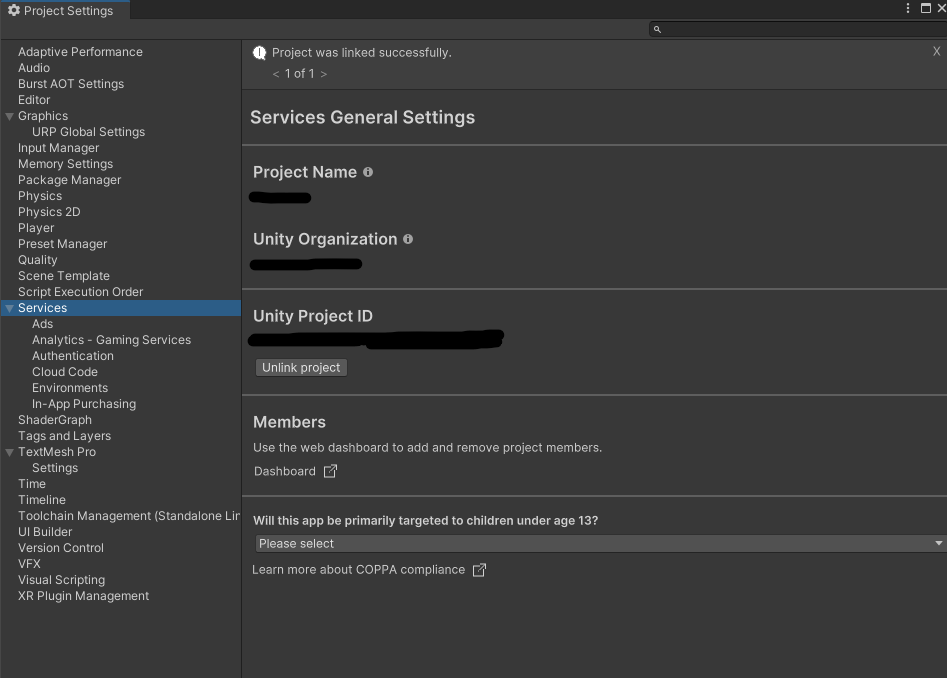Open the three-dot window options menu

(908, 8)
